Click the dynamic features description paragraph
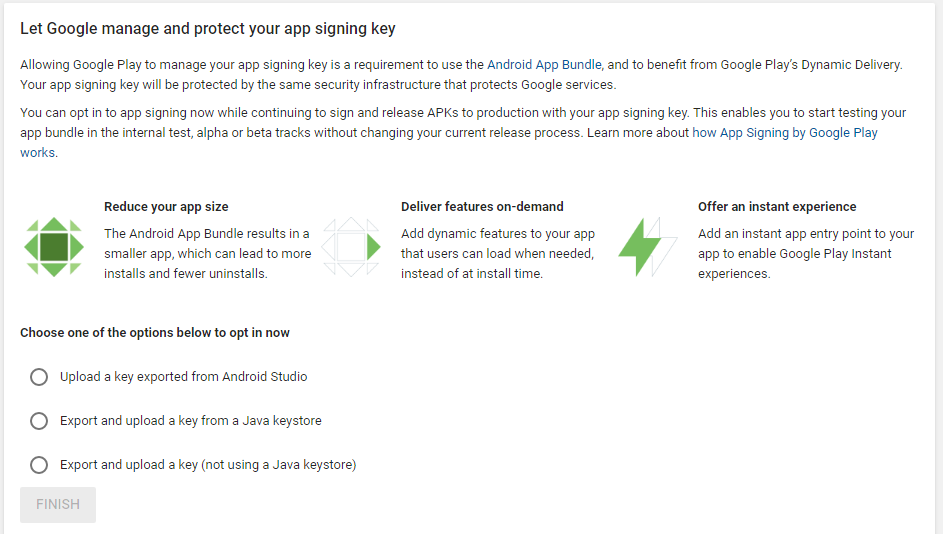This screenshot has height=534, width=943. (498, 254)
